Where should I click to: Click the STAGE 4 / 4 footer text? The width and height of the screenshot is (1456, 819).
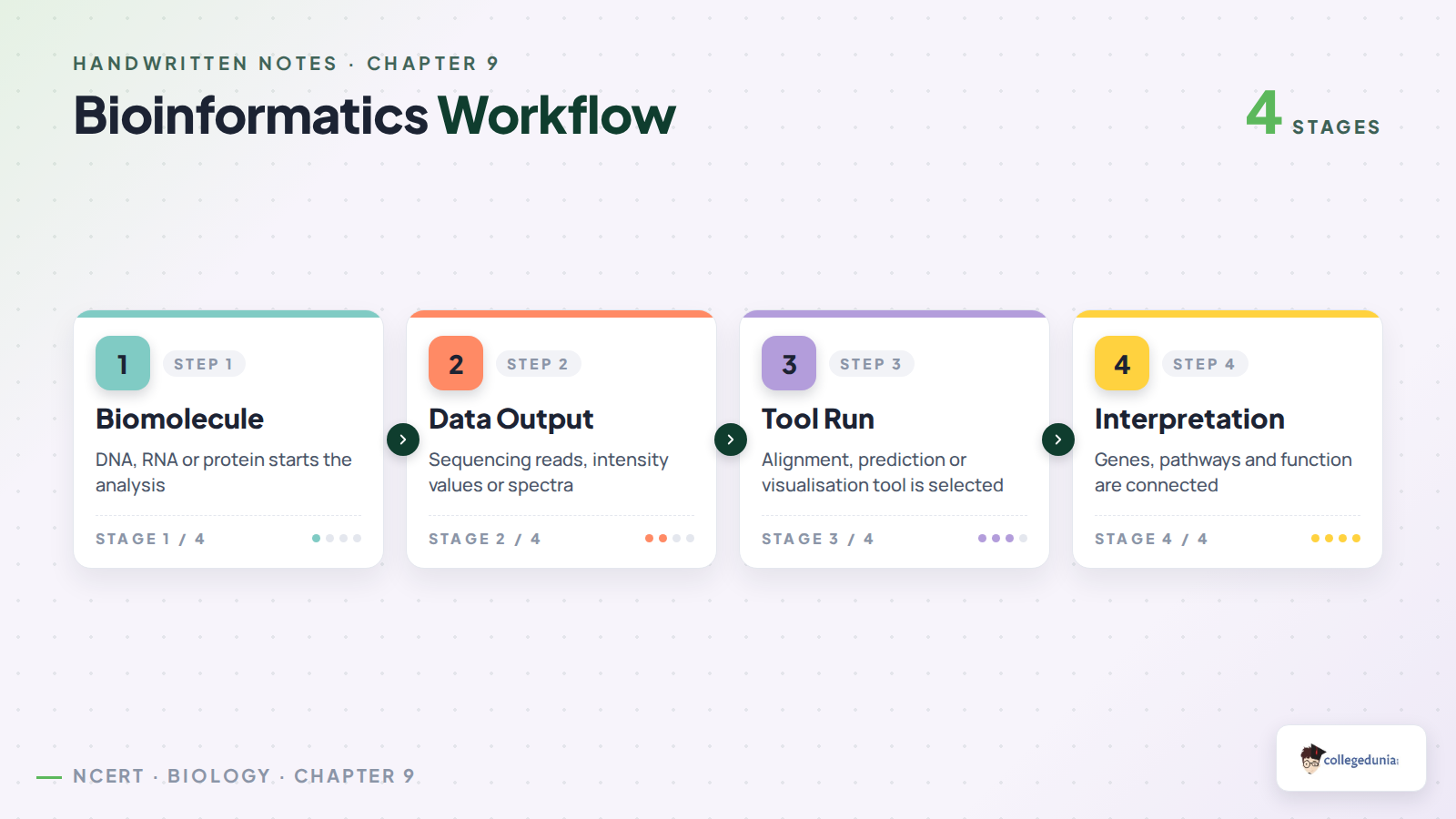(x=1151, y=539)
